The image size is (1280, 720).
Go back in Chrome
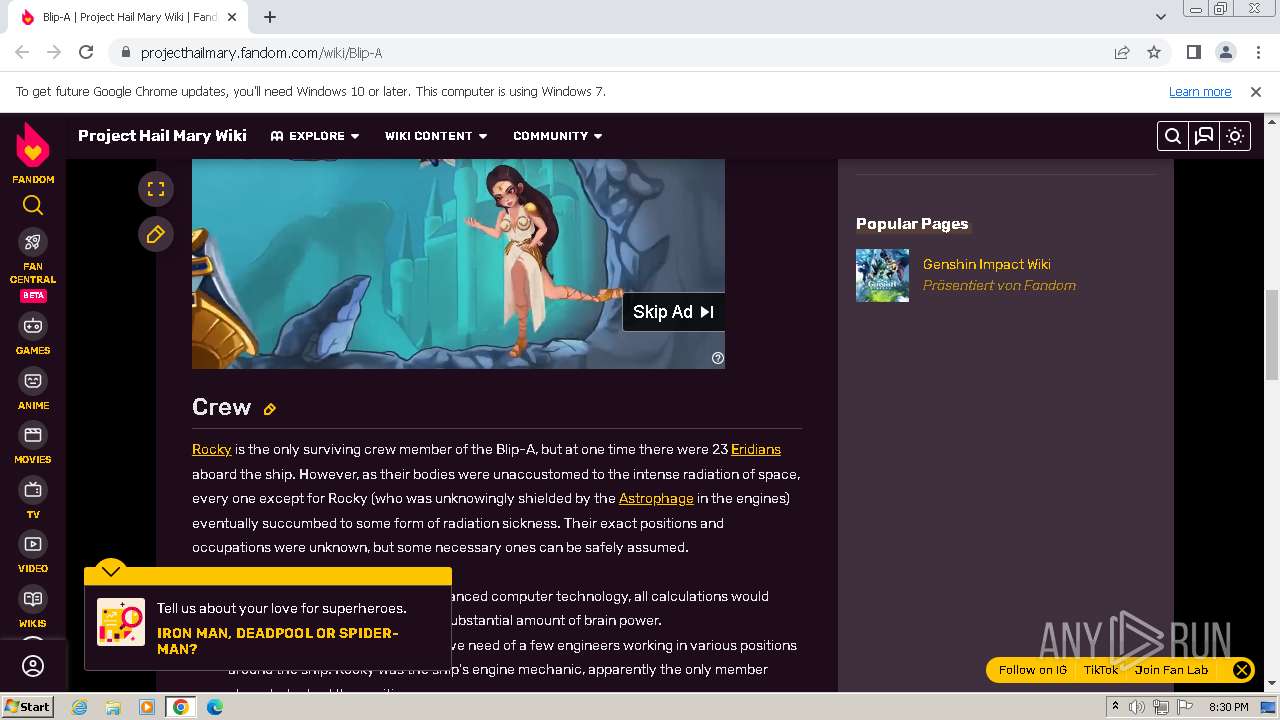click(22, 52)
